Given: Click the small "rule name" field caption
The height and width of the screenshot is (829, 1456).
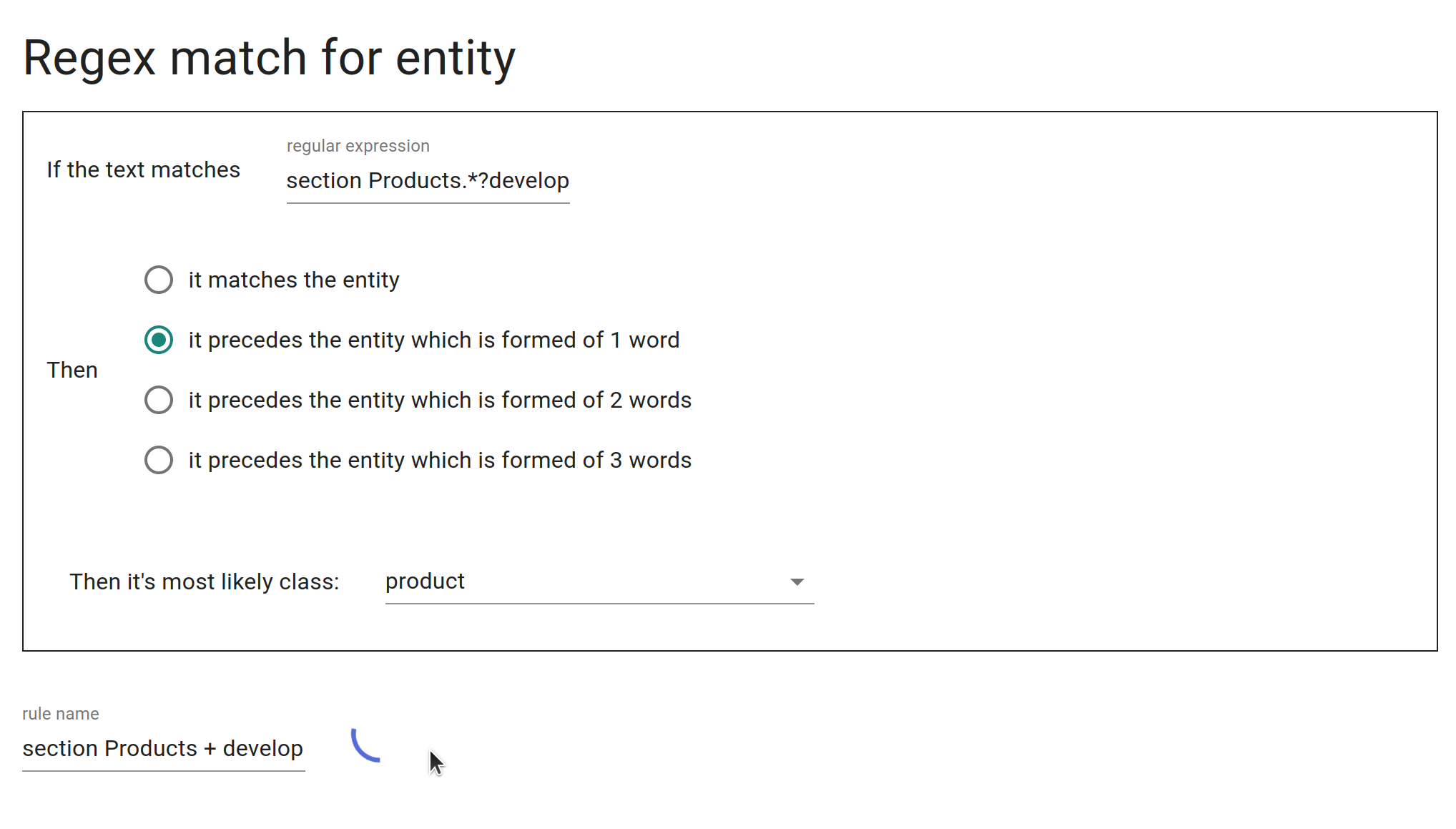Looking at the screenshot, I should (61, 714).
